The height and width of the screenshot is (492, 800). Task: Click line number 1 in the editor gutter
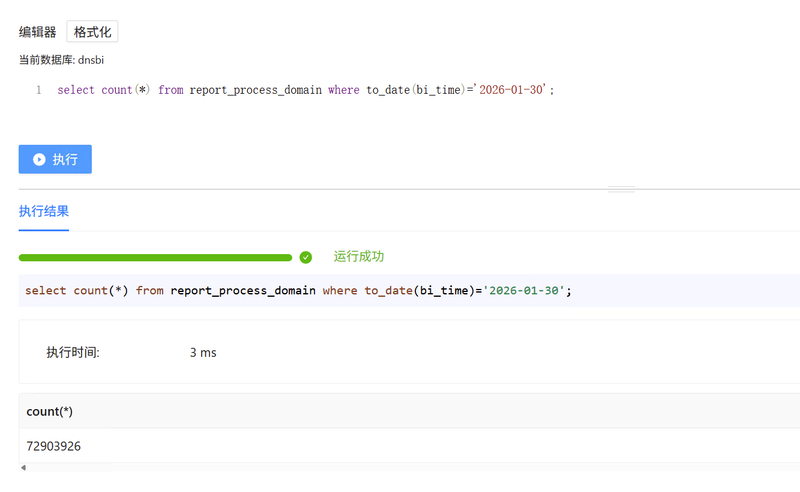pyautogui.click(x=38, y=90)
